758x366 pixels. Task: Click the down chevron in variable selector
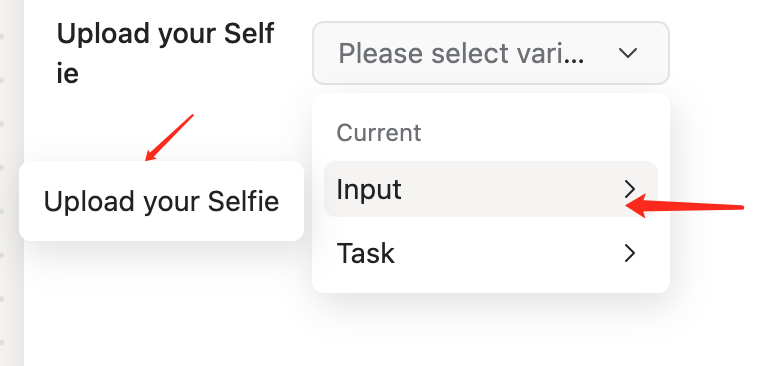tap(628, 53)
